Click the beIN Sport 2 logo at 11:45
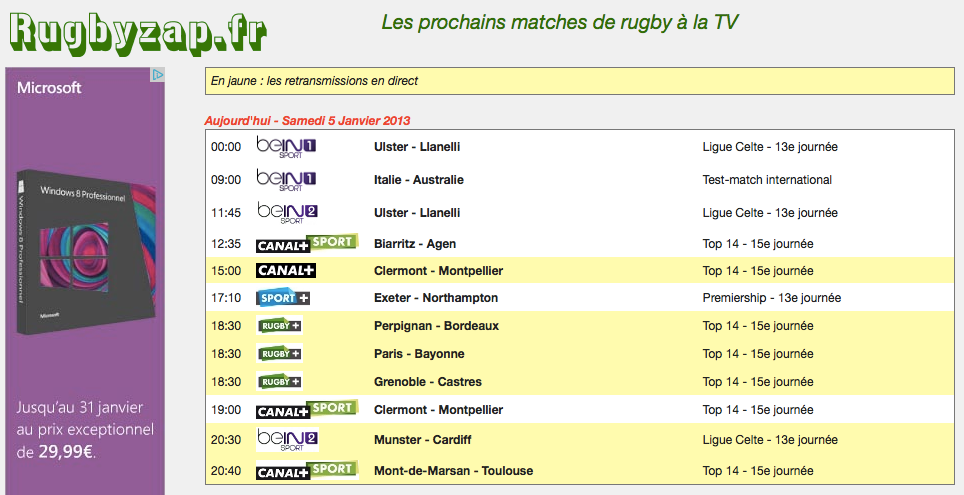The image size is (964, 495). tap(287, 213)
